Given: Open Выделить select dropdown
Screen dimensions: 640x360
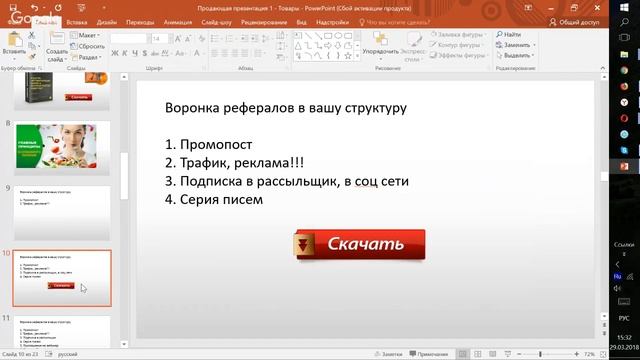Looking at the screenshot, I should [x=516, y=56].
